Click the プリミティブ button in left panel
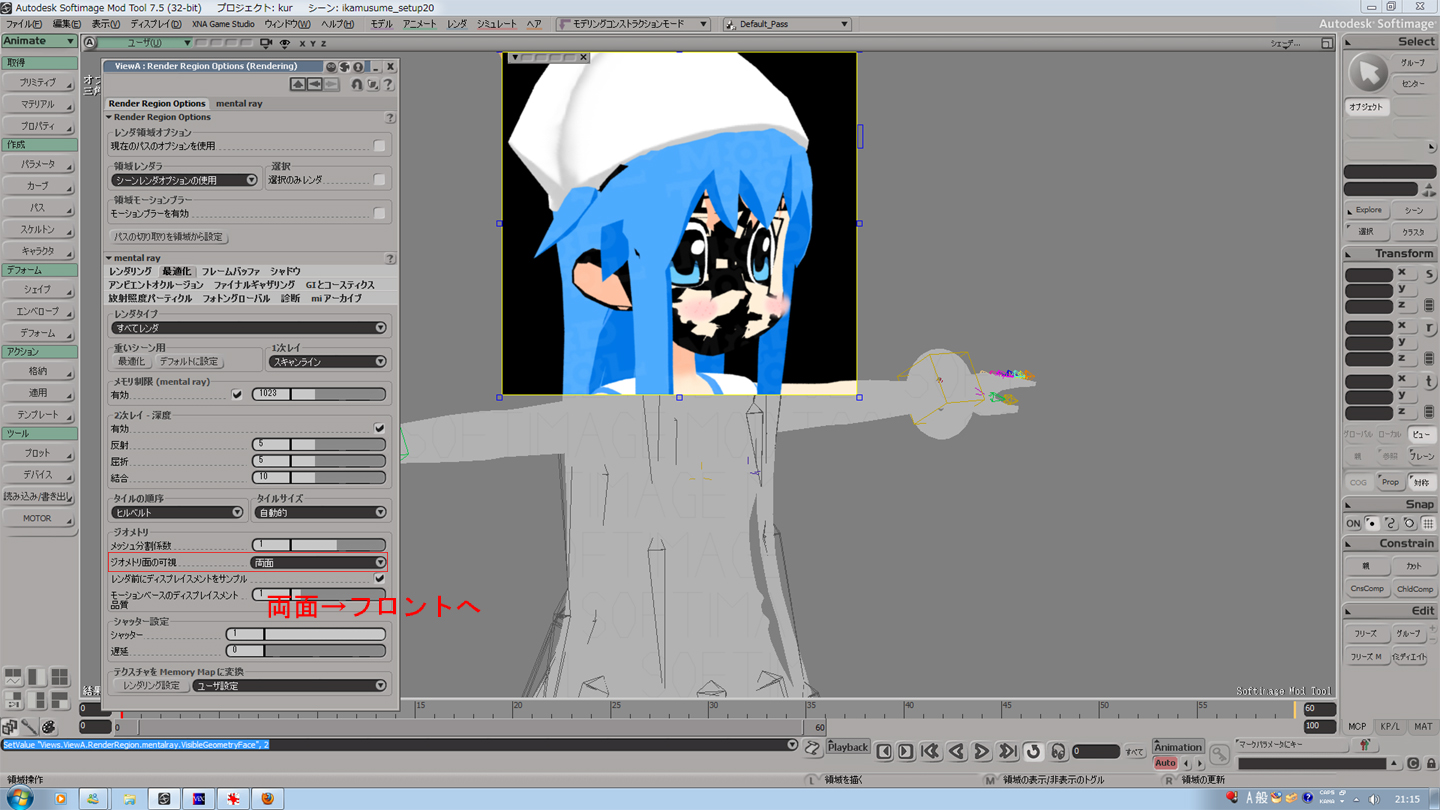Viewport: 1440px width, 810px height. click(39, 83)
